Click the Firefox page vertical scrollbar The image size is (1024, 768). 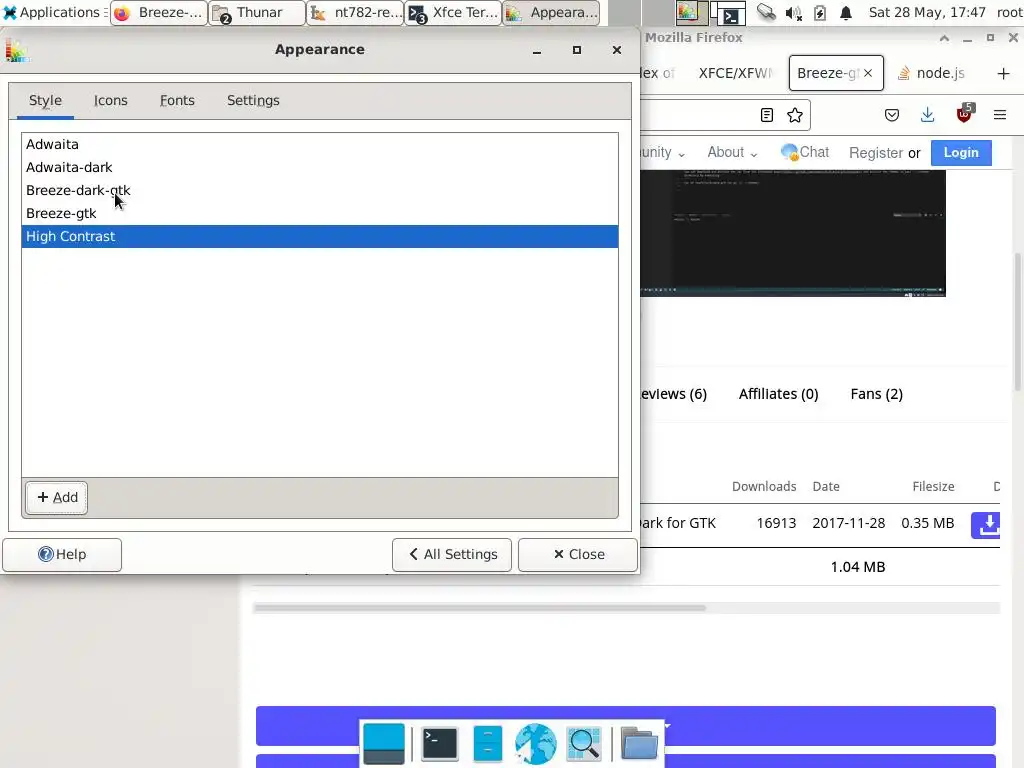pos(1019,322)
